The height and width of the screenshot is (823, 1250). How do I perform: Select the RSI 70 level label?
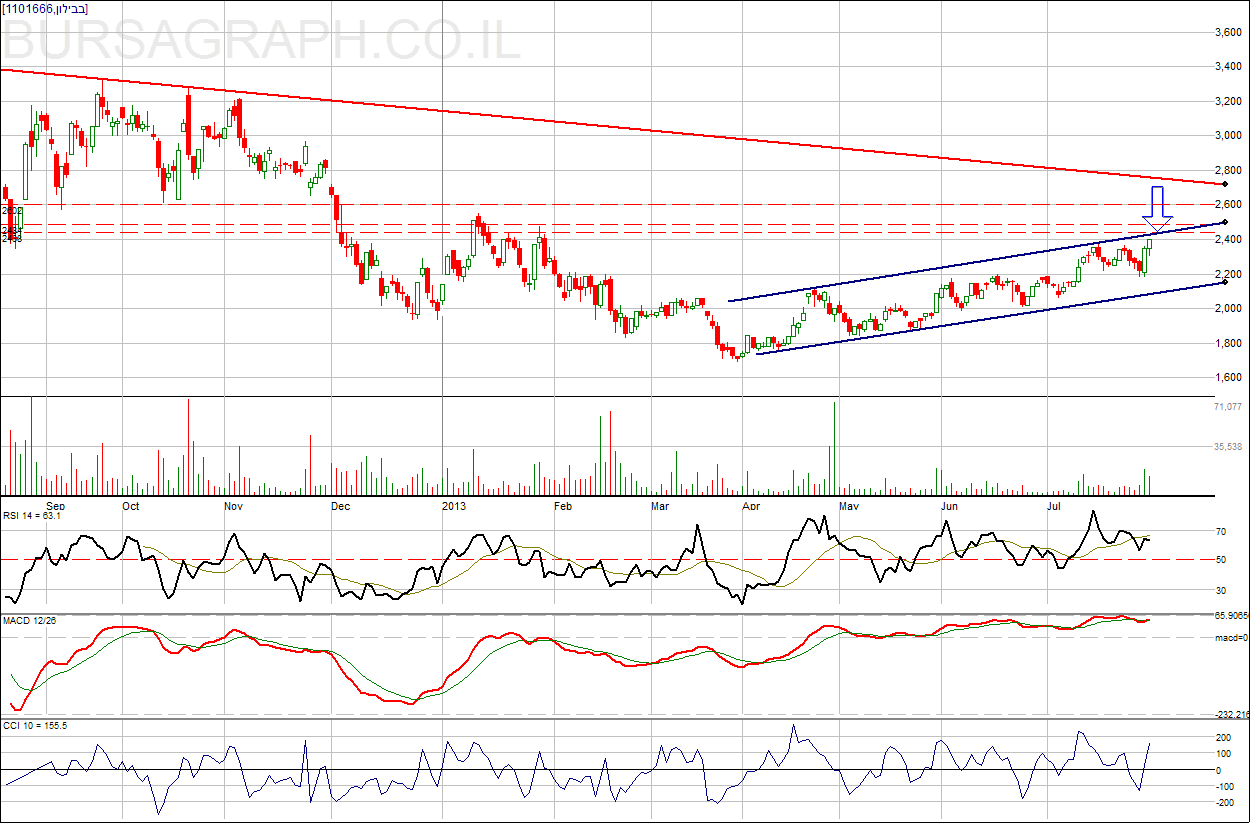1221,532
